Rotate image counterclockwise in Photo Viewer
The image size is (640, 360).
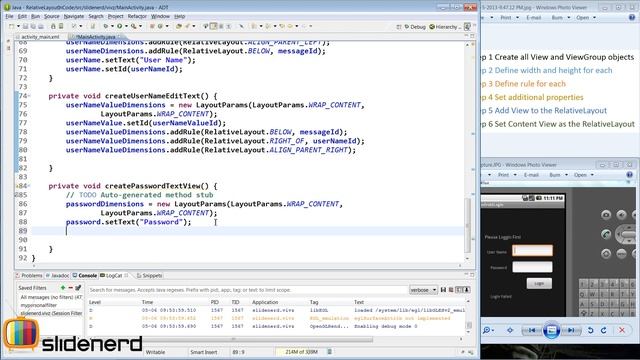[x=590, y=330]
